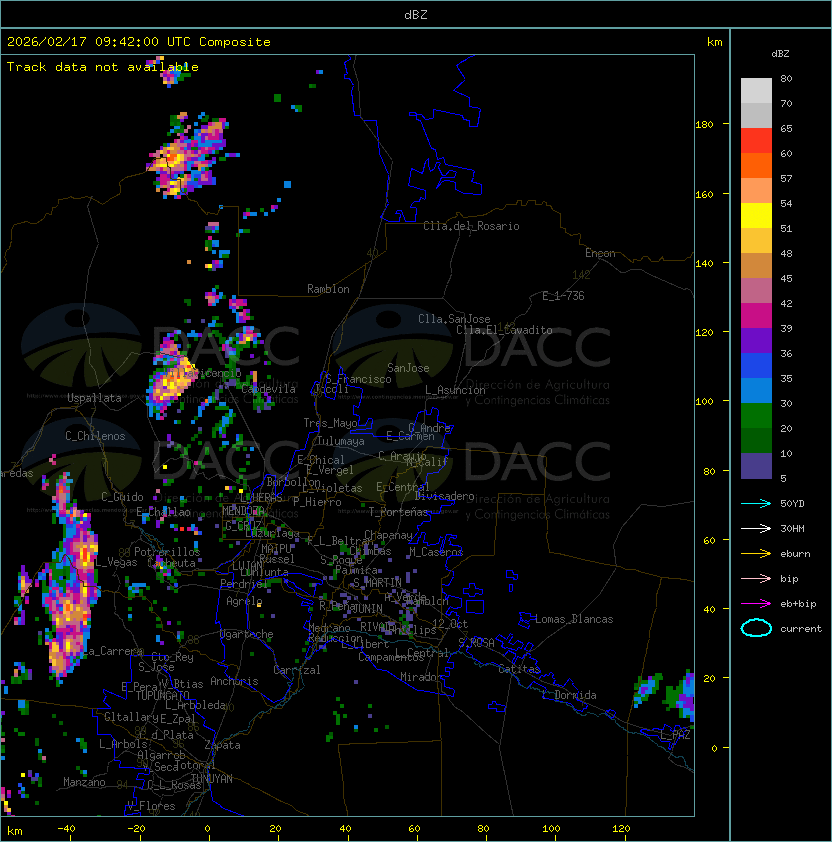Click the 'E_1-736' map label
The width and height of the screenshot is (832, 842).
pos(563,296)
